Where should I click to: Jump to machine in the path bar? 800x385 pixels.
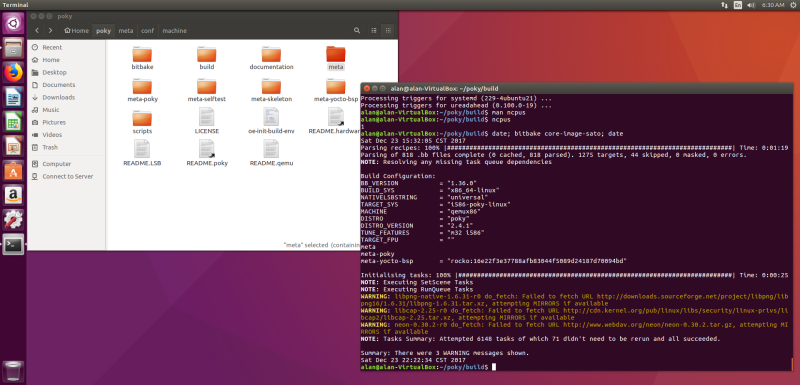click(x=174, y=31)
